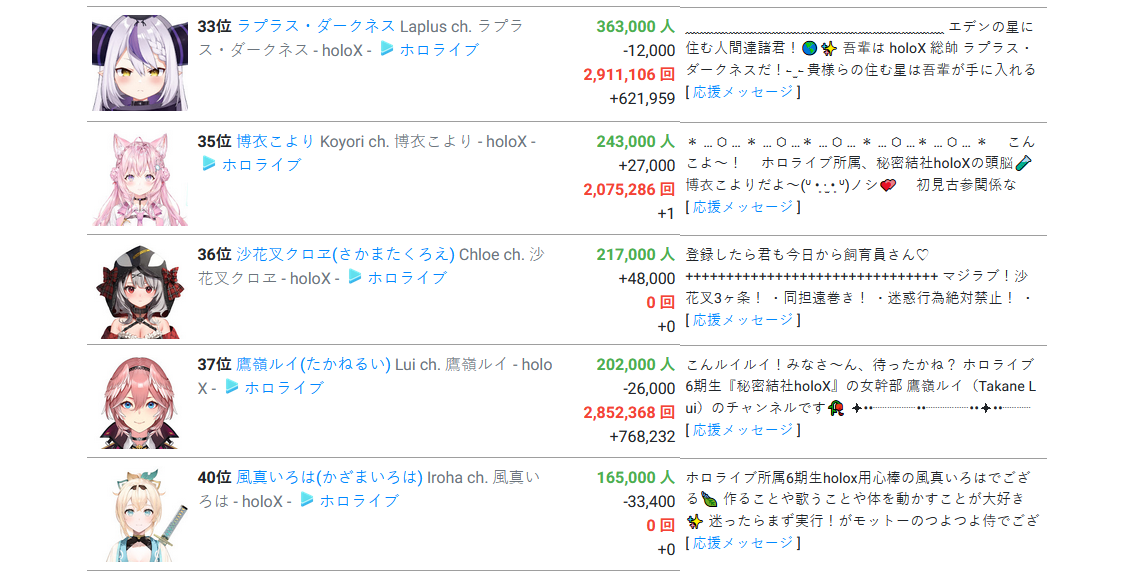The width and height of the screenshot is (1135, 571).
Task: Open 風真いろは channel link
Action: click(329, 477)
